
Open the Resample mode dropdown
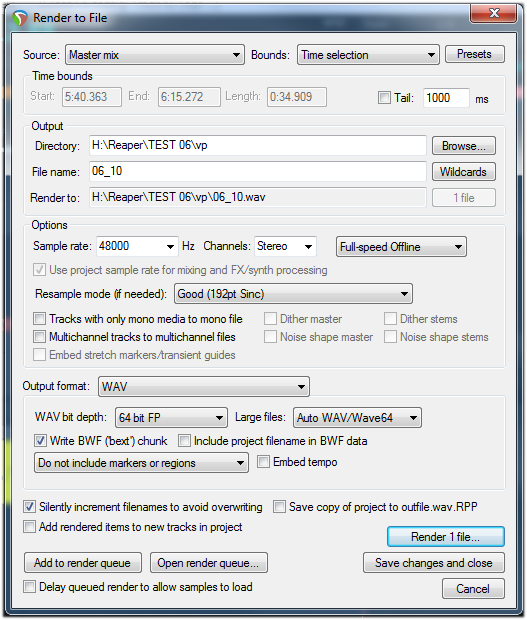(293, 294)
